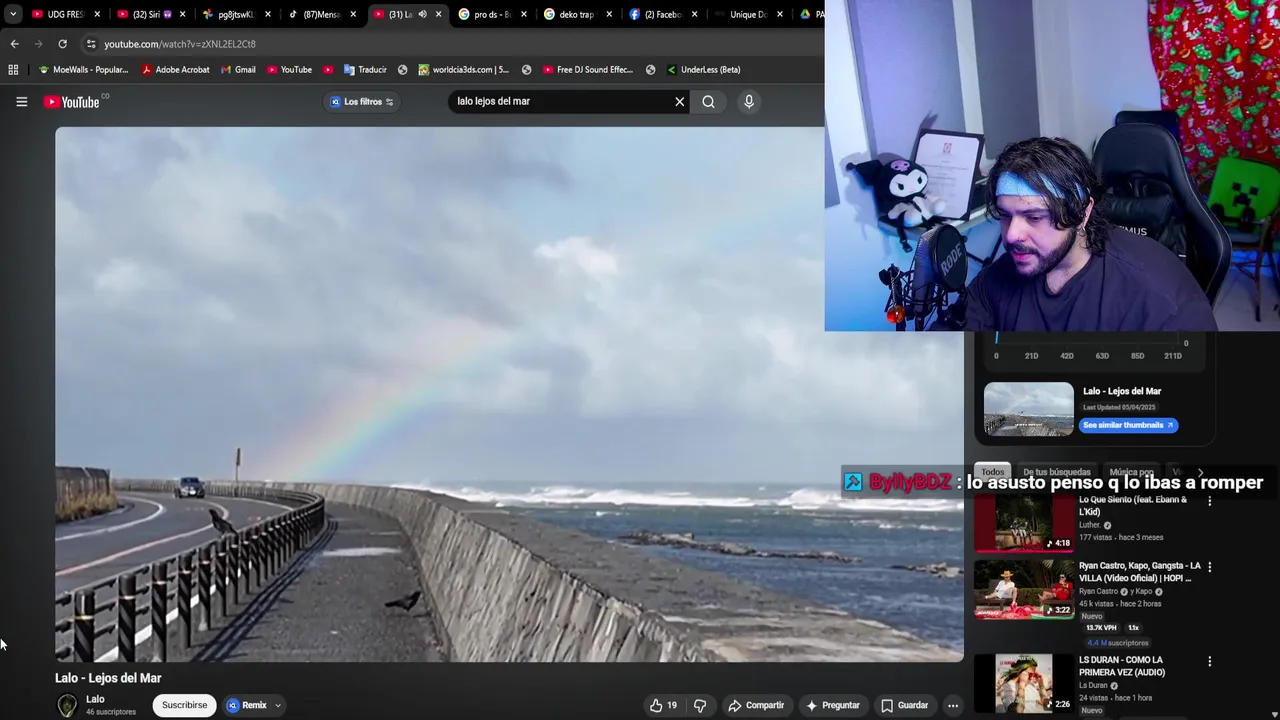Open the MoeWalls bookmark
Screen dimensions: 1280x720
pyautogui.click(x=83, y=70)
